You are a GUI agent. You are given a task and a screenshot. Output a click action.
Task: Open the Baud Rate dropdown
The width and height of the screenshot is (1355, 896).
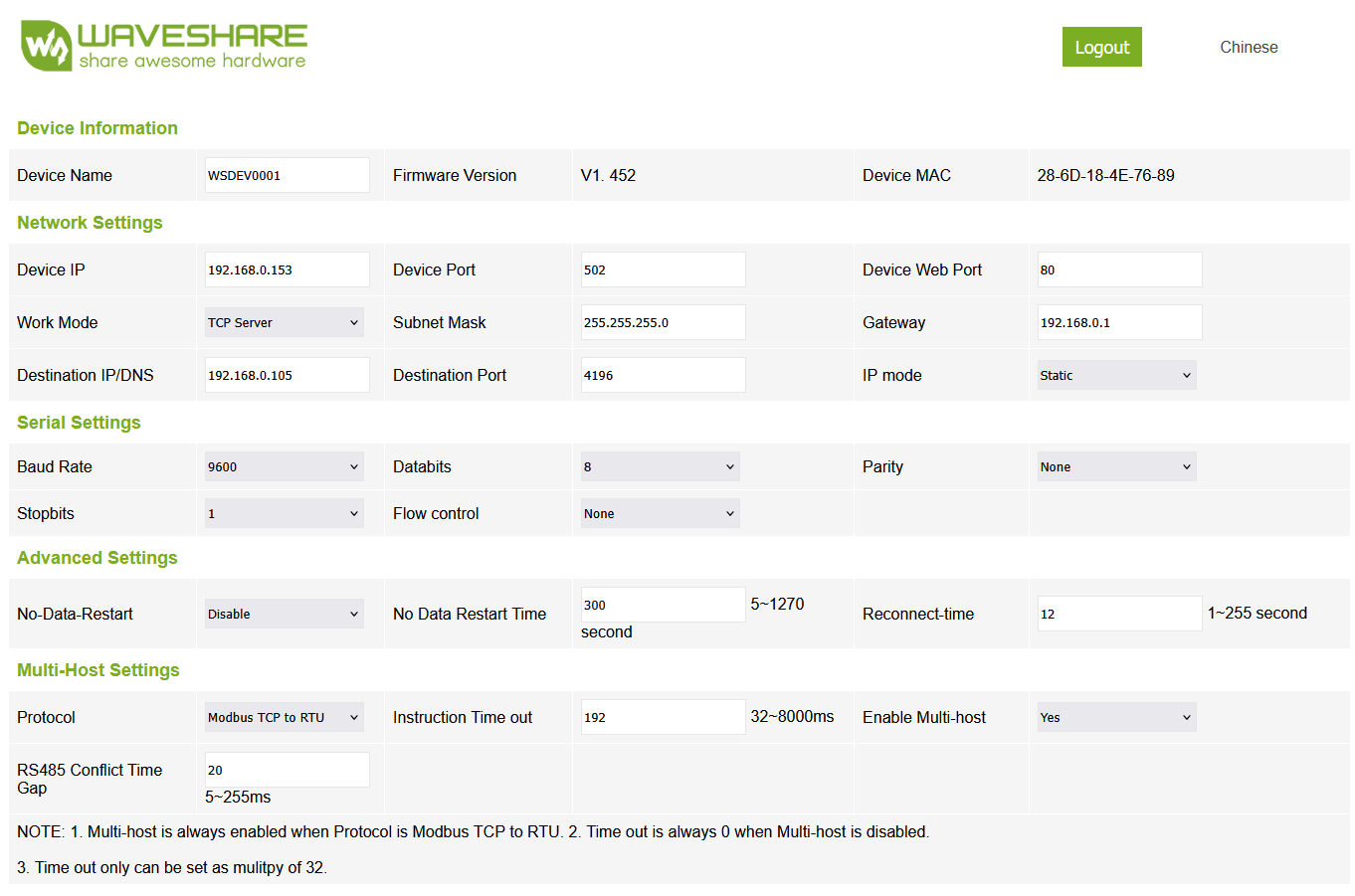(284, 466)
